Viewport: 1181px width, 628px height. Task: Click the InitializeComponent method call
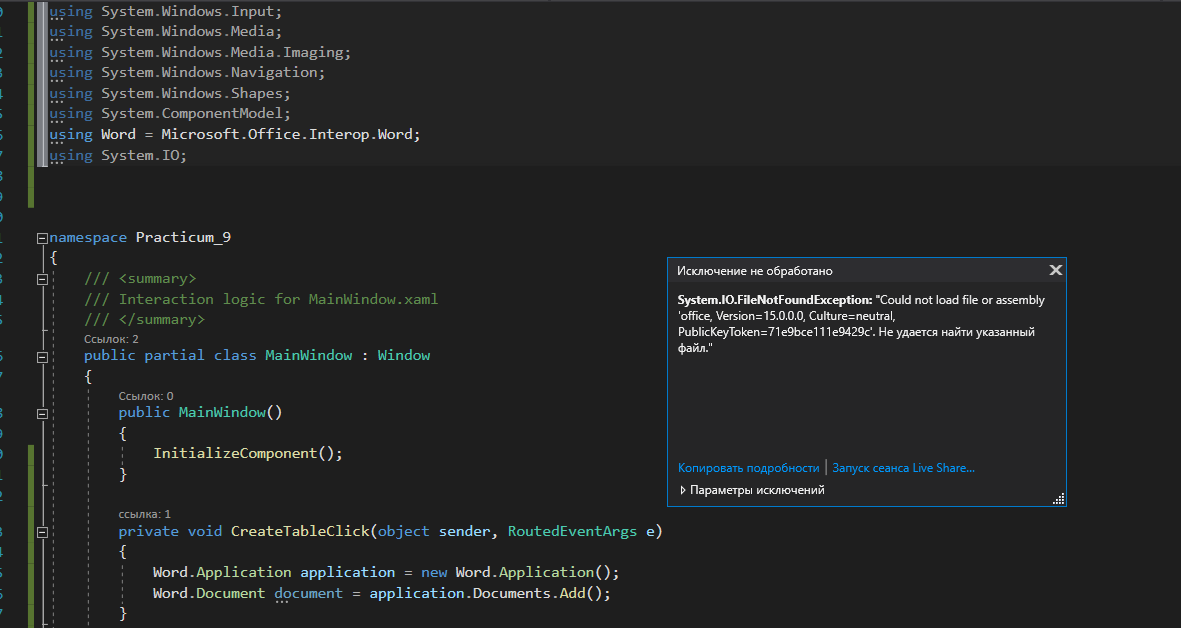(x=235, y=453)
